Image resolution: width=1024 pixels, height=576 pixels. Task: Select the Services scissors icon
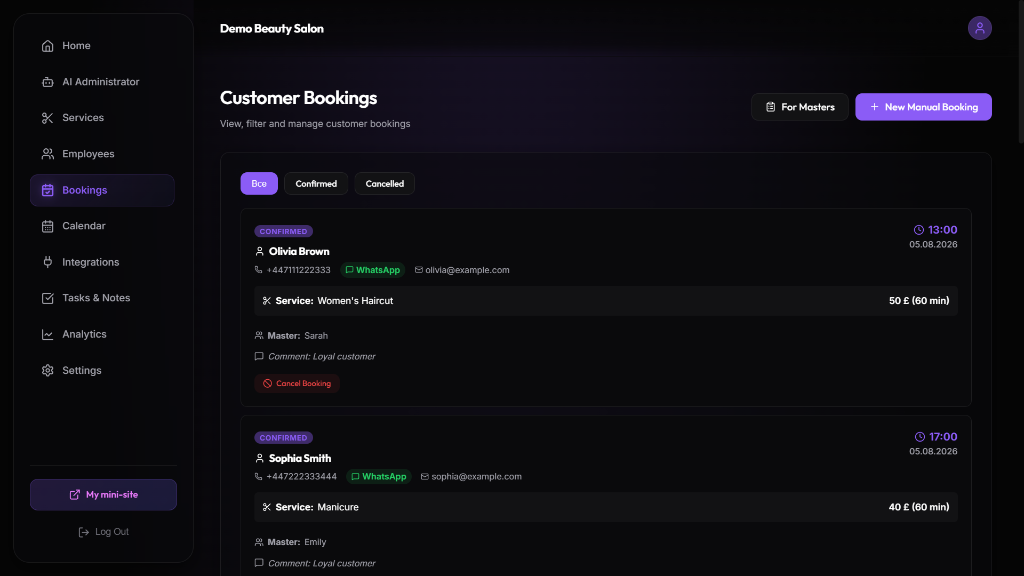48,118
